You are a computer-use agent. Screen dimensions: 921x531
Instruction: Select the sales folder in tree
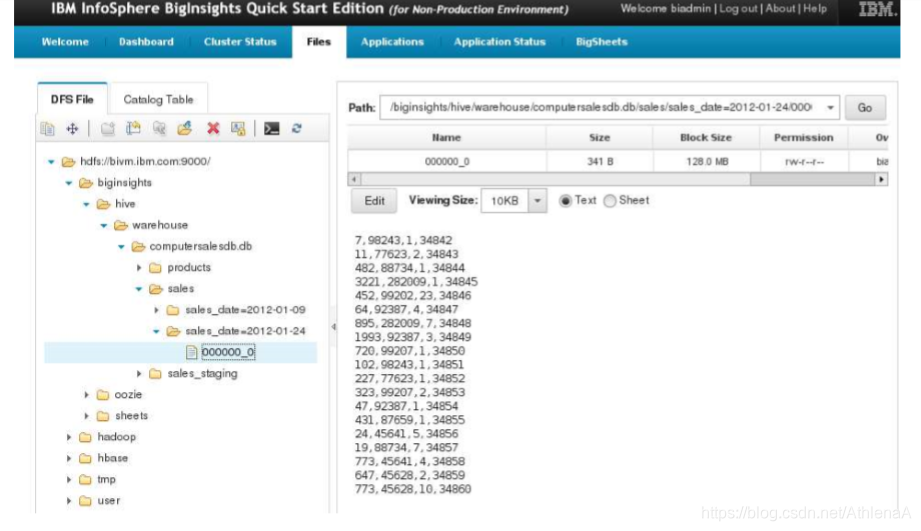180,289
